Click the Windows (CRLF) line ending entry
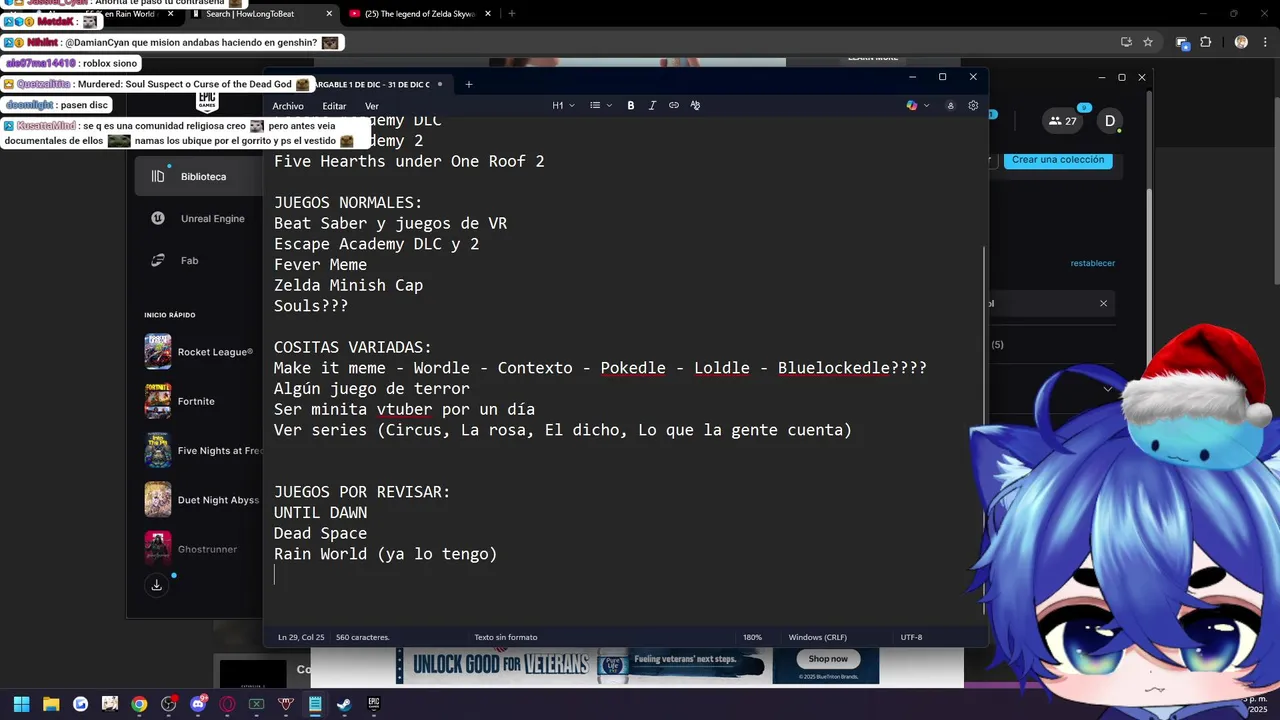 [x=817, y=637]
